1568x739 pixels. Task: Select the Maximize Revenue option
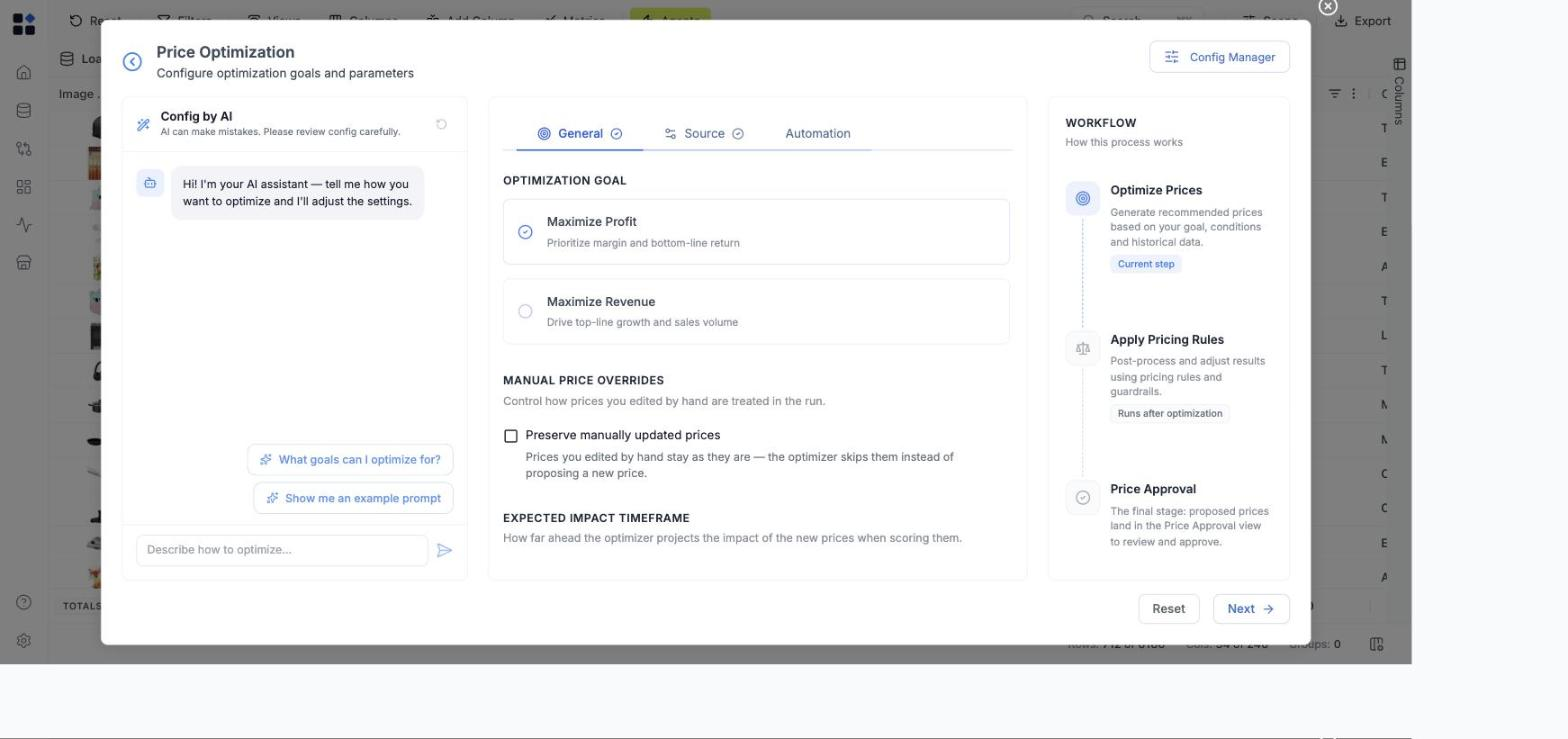(756, 312)
